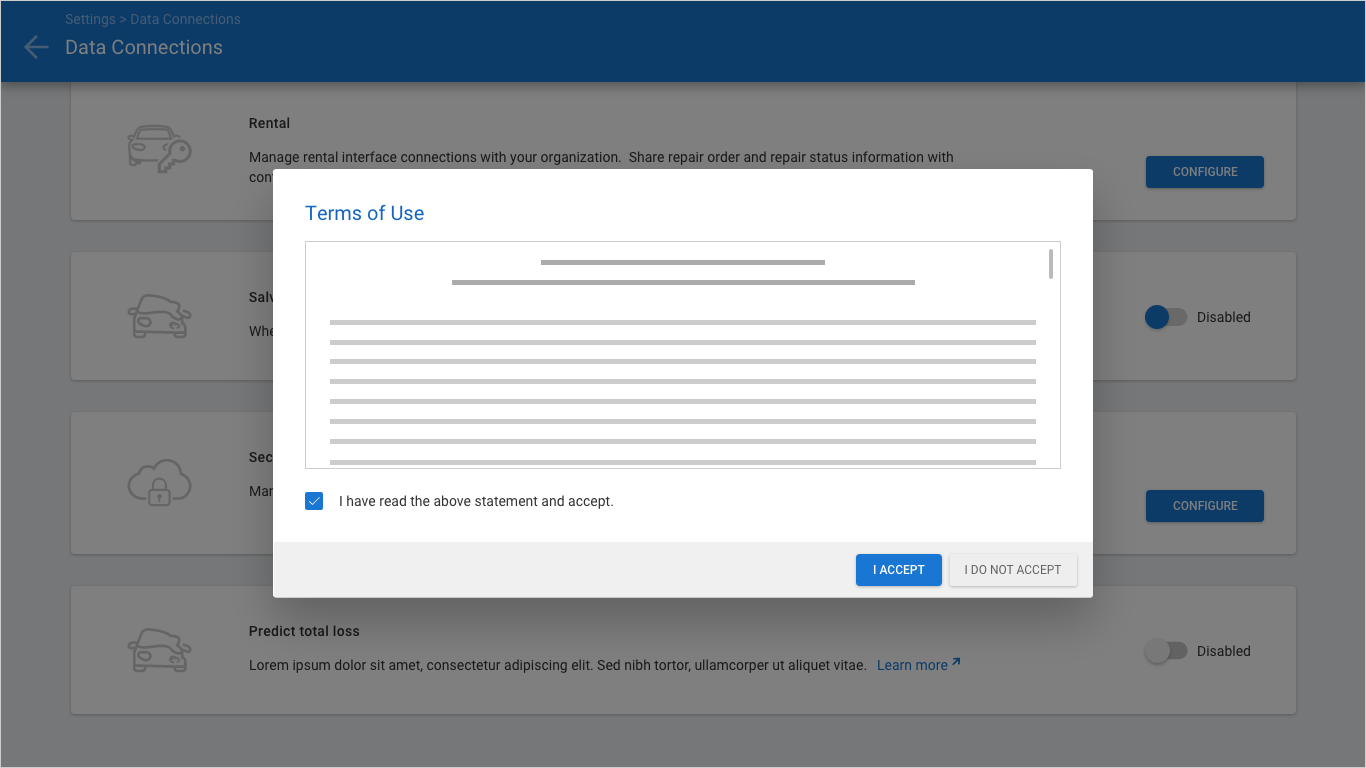The width and height of the screenshot is (1366, 768).
Task: Click the back arrow in header
Action: 36,47
